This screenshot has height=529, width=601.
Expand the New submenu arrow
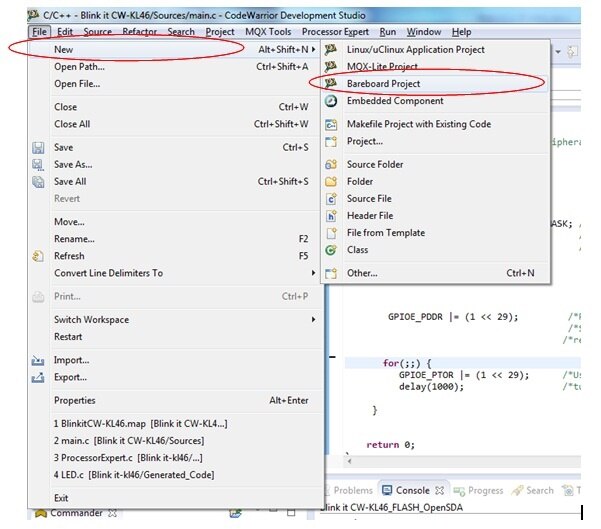(x=314, y=49)
